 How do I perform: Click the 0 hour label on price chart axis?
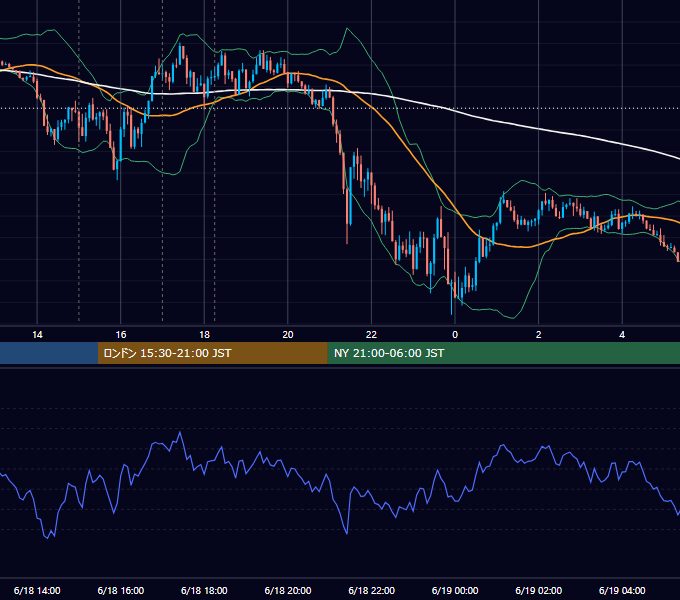(455, 335)
